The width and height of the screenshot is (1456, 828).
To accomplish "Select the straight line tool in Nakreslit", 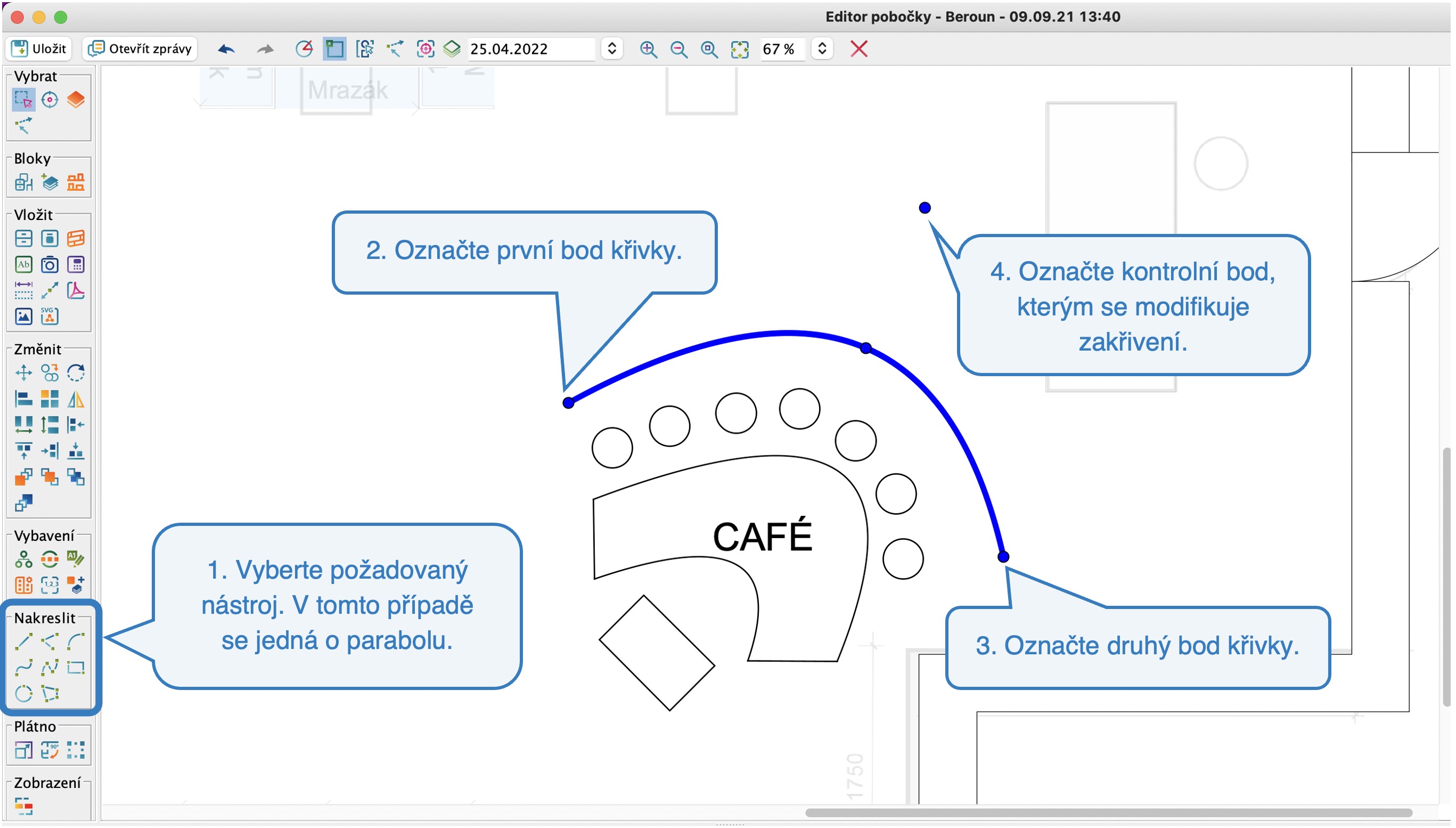I will [23, 643].
